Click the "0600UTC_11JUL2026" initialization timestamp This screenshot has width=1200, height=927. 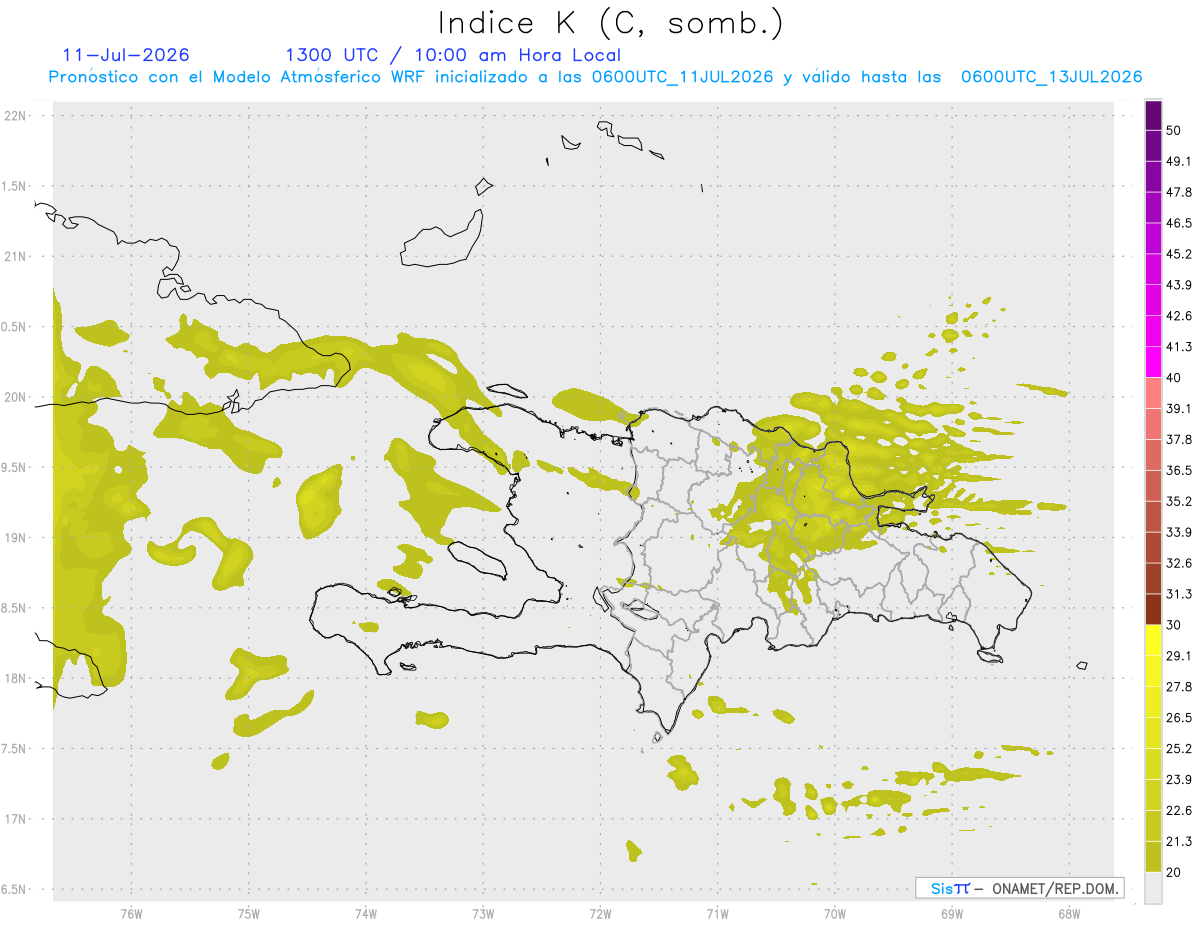tap(682, 77)
